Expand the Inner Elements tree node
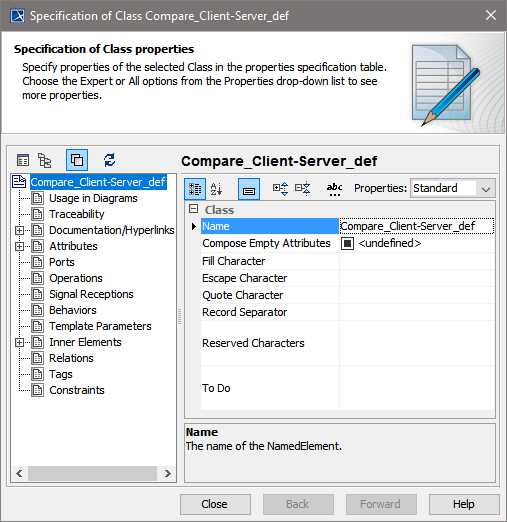This screenshot has height=522, width=507. (19, 342)
